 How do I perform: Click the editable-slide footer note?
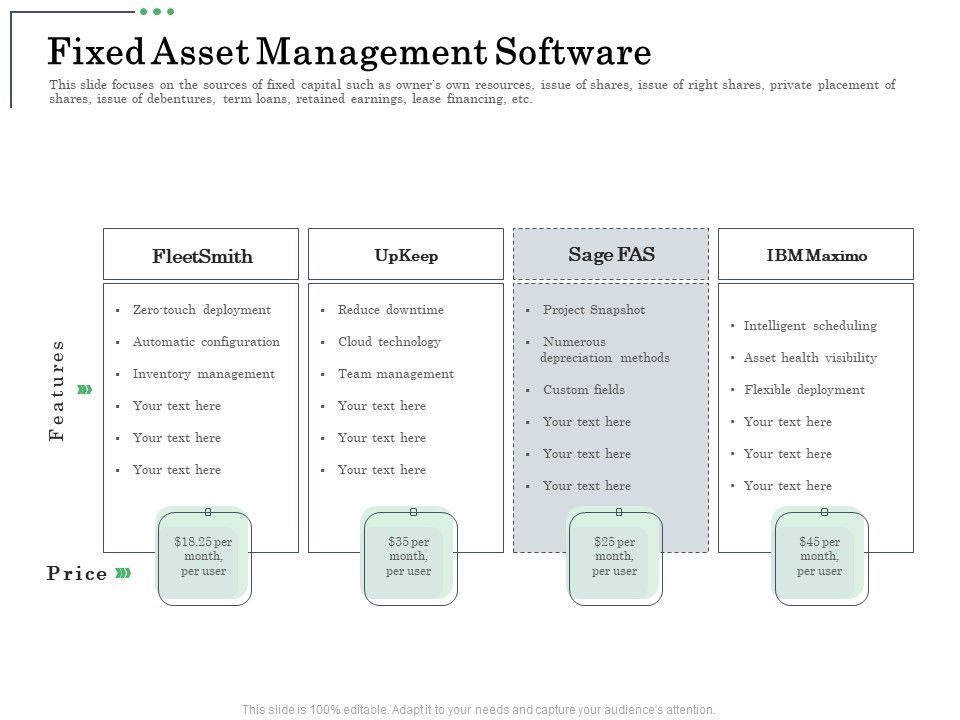coord(478,710)
